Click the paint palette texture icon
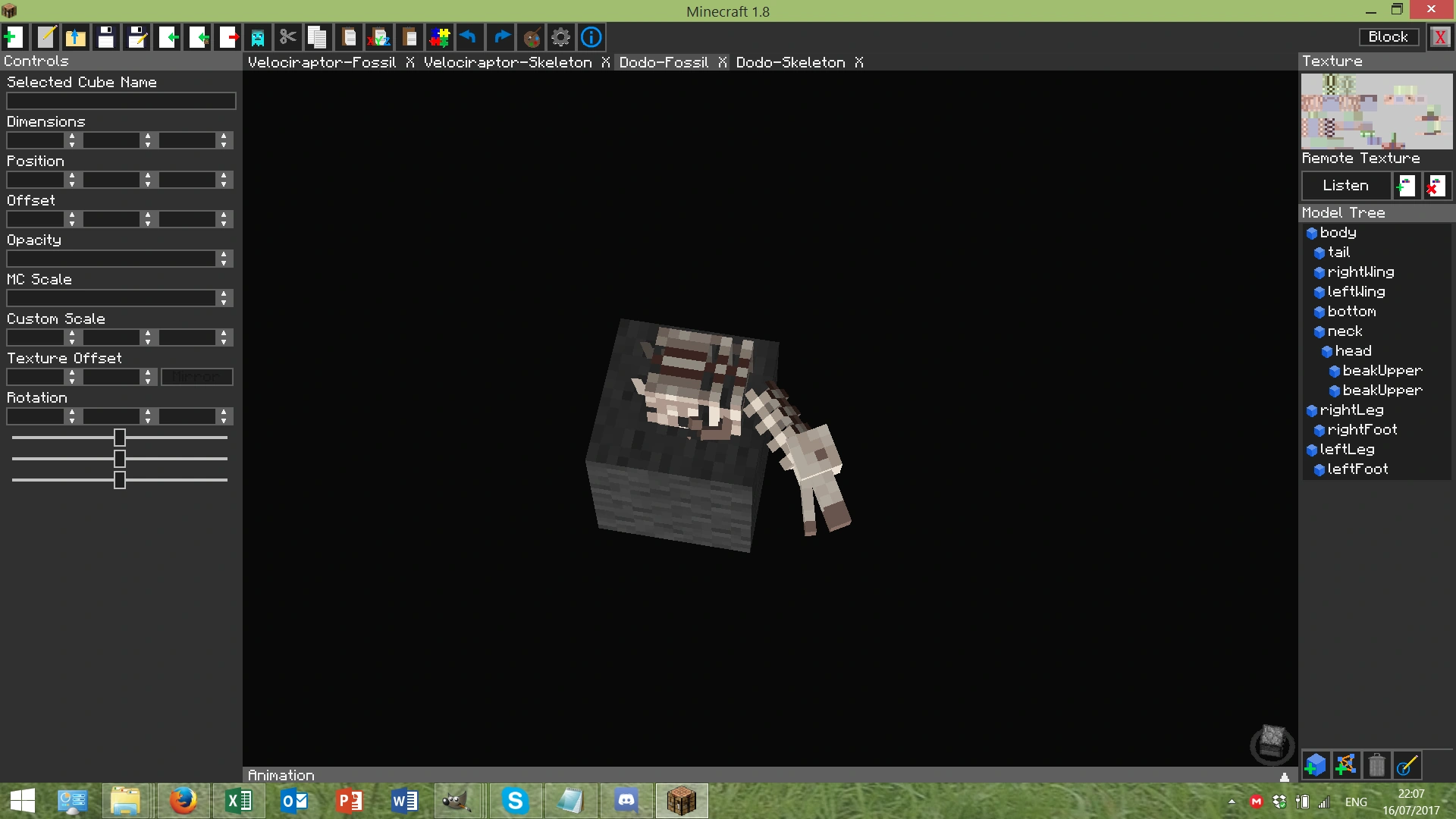 point(532,37)
